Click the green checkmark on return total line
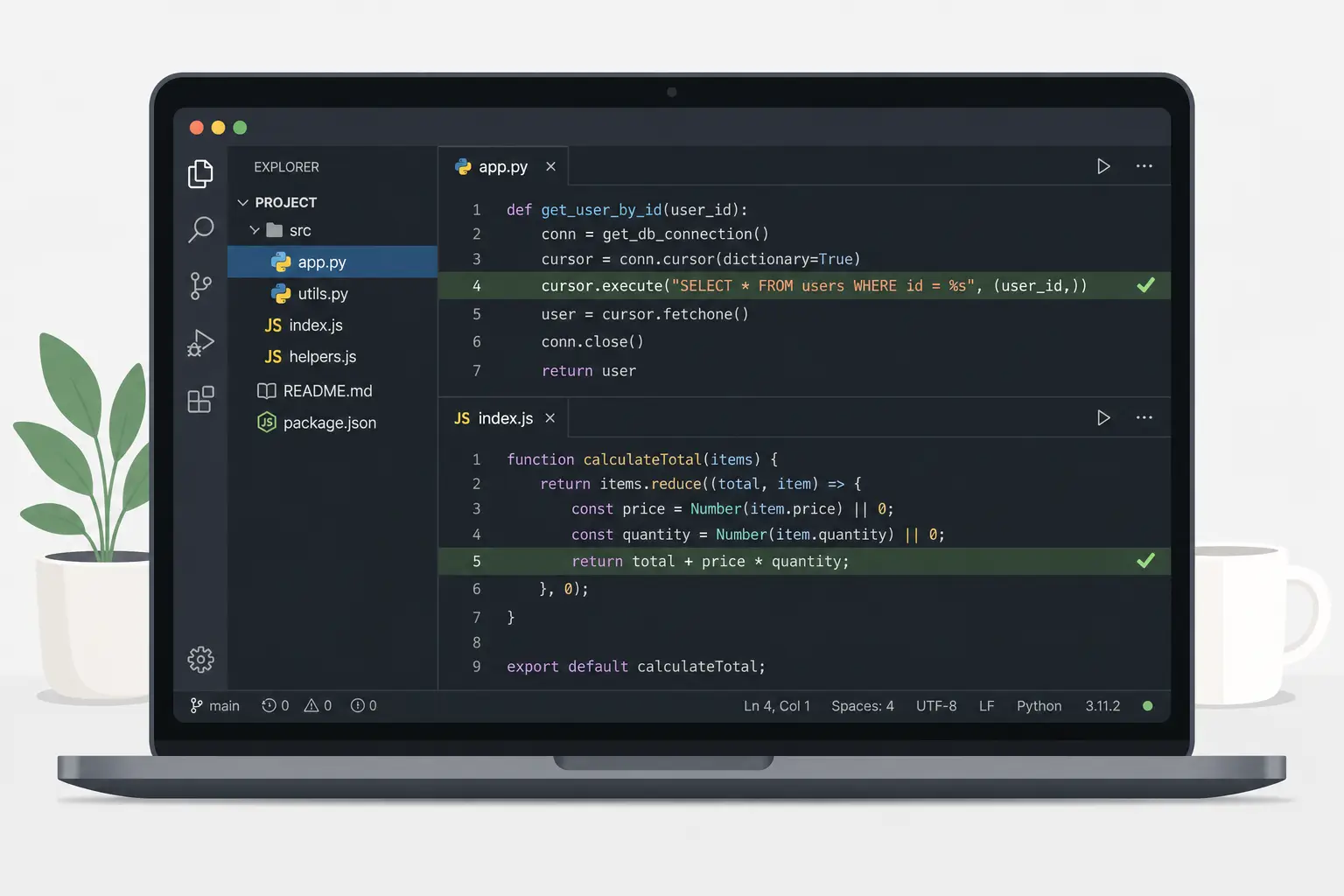 pos(1145,561)
